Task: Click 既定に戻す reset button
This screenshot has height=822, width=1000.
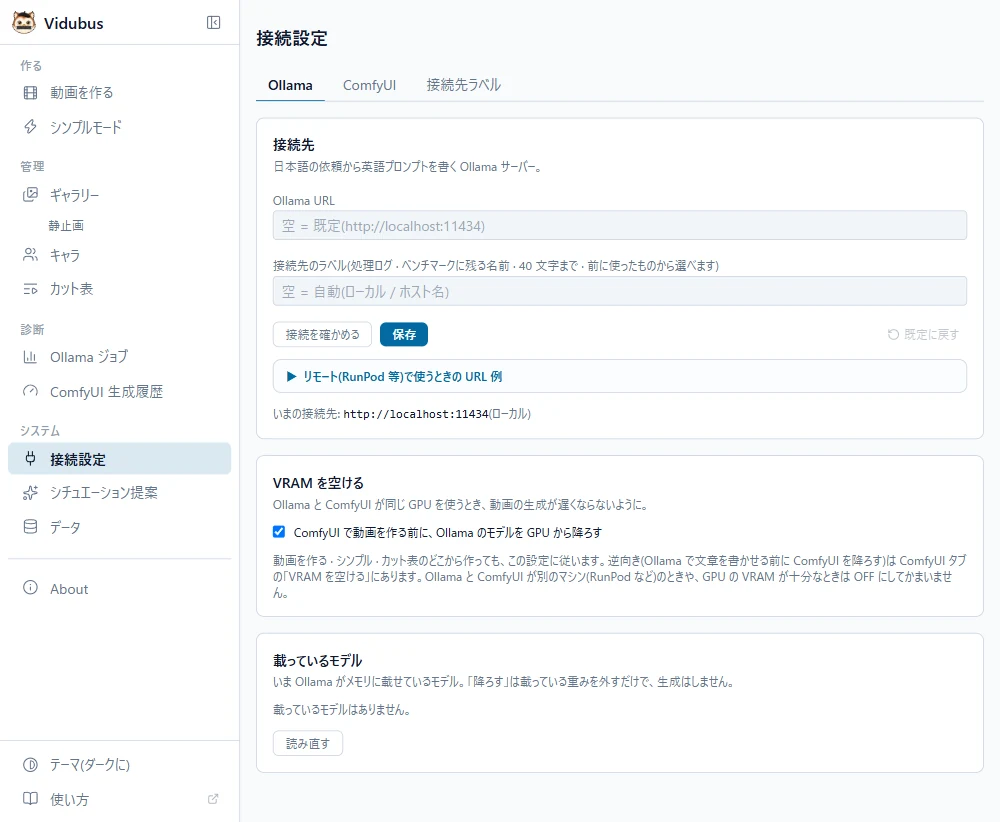Action: pos(923,334)
